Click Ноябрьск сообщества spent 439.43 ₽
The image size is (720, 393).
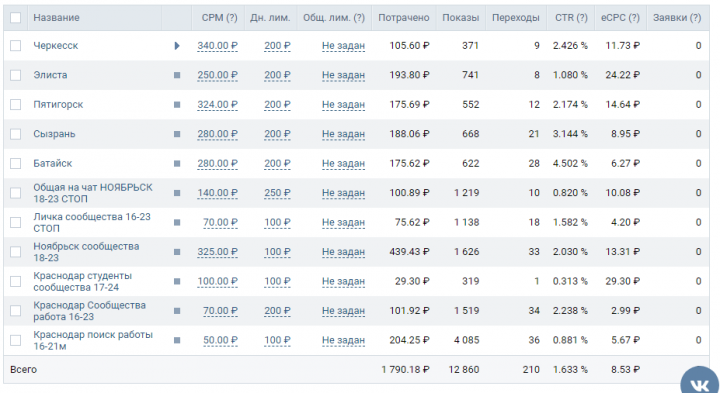[x=410, y=252]
